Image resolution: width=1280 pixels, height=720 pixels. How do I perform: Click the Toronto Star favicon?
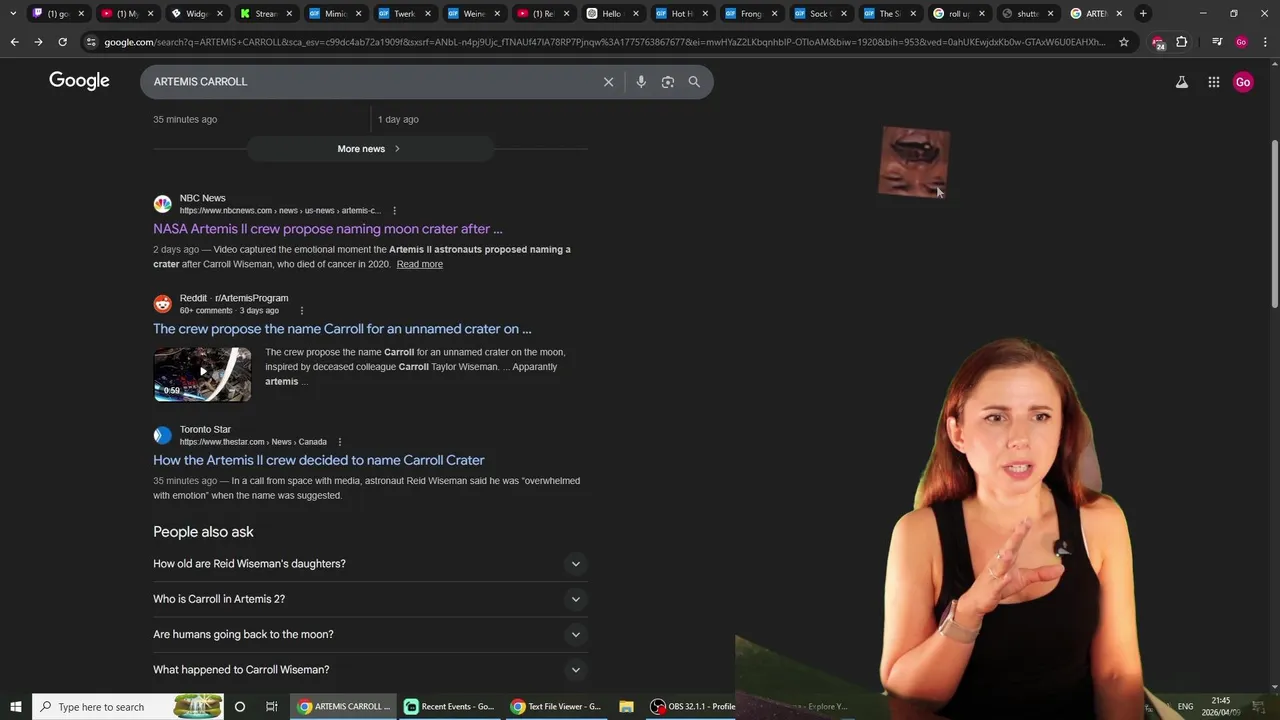162,435
